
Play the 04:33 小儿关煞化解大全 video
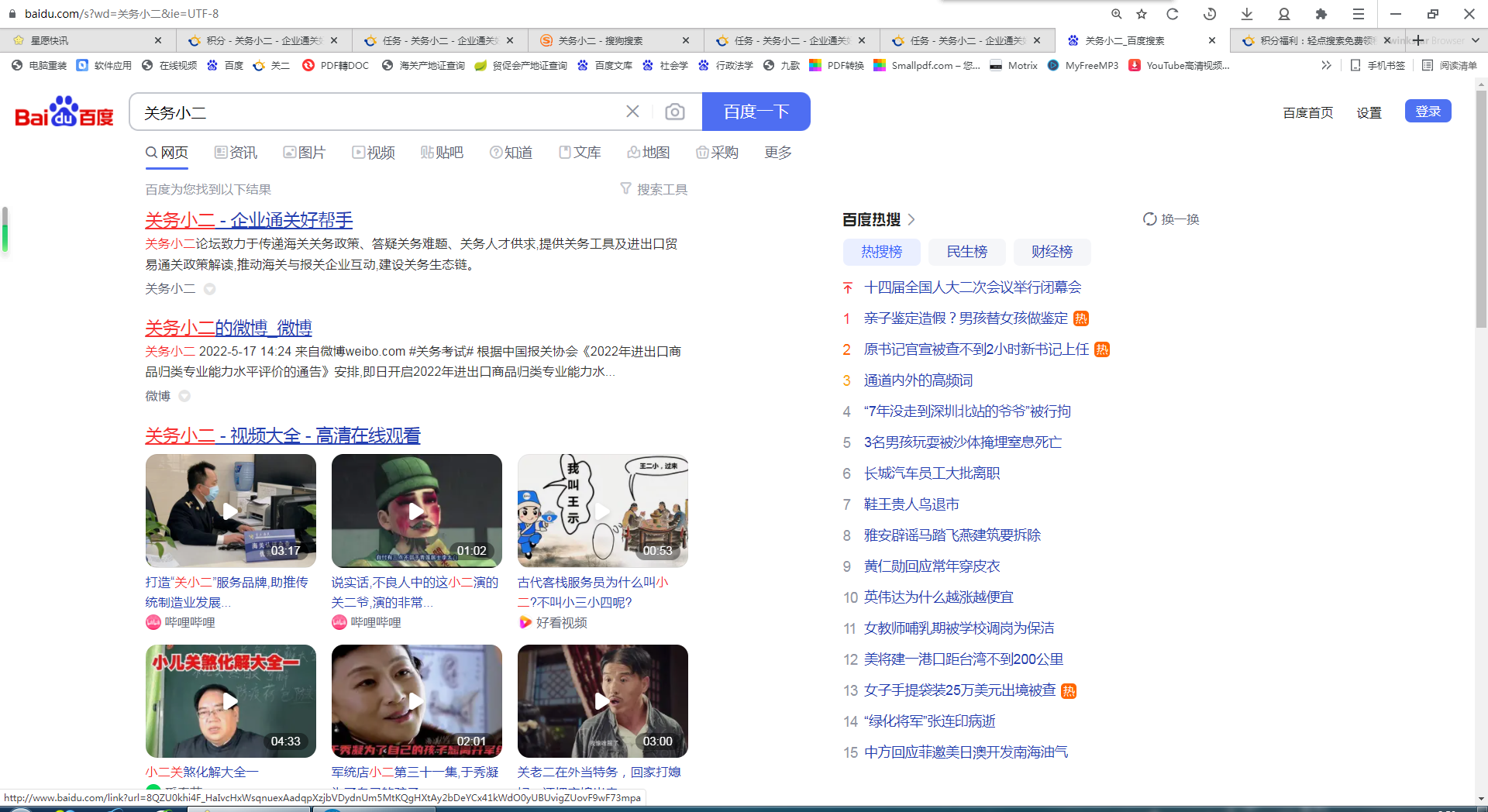click(231, 701)
